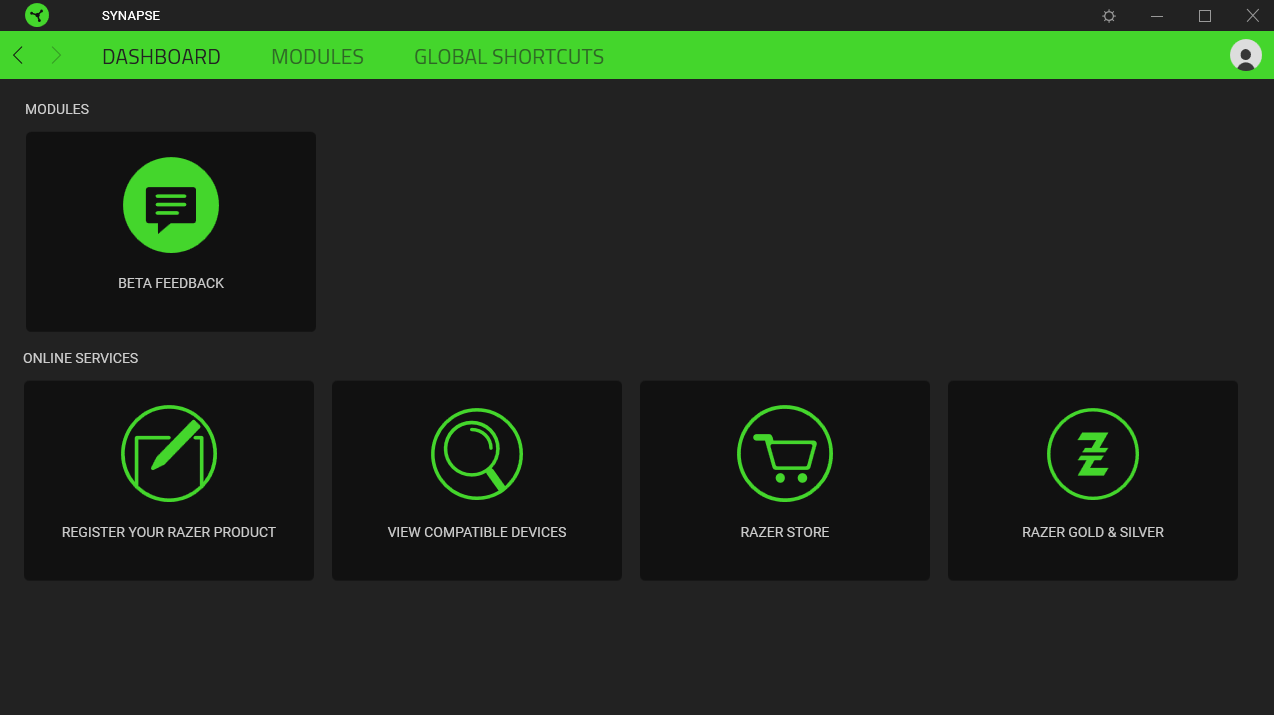Screen dimensions: 1274x715
Task: Click the Razer logo in title bar
Action: [37, 15]
